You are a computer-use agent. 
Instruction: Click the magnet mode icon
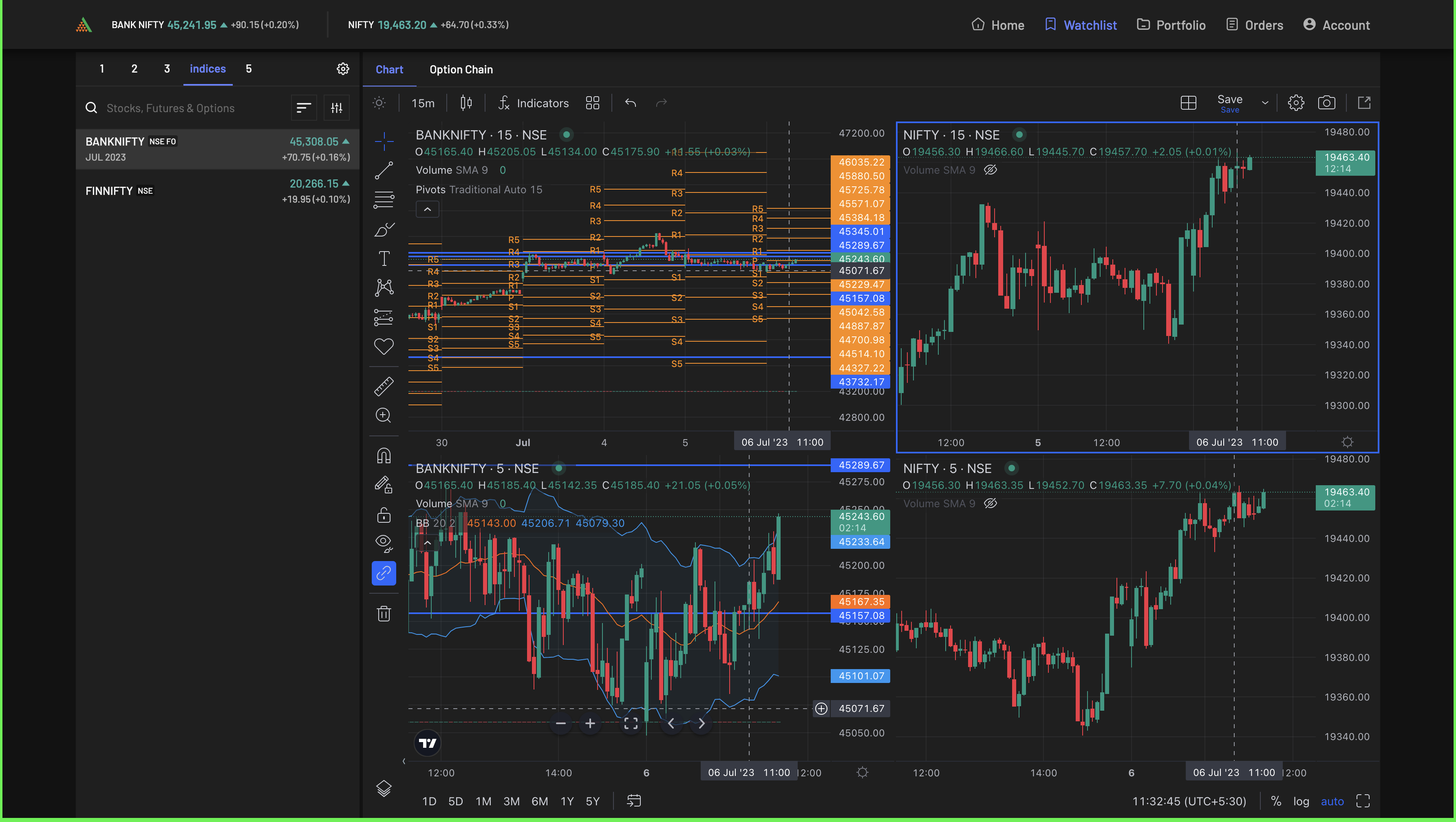click(x=384, y=456)
